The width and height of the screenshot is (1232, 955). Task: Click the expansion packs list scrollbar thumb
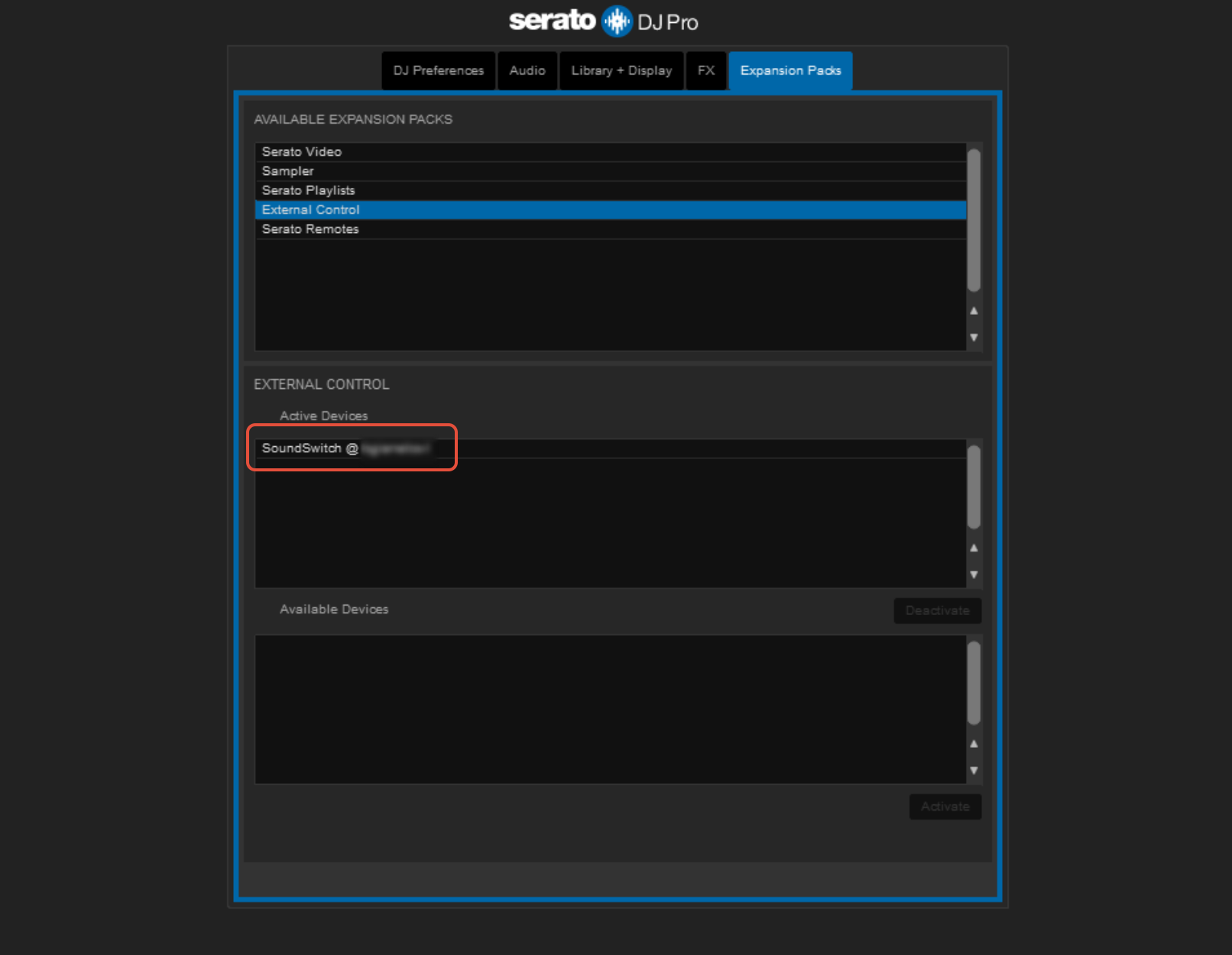point(974,221)
